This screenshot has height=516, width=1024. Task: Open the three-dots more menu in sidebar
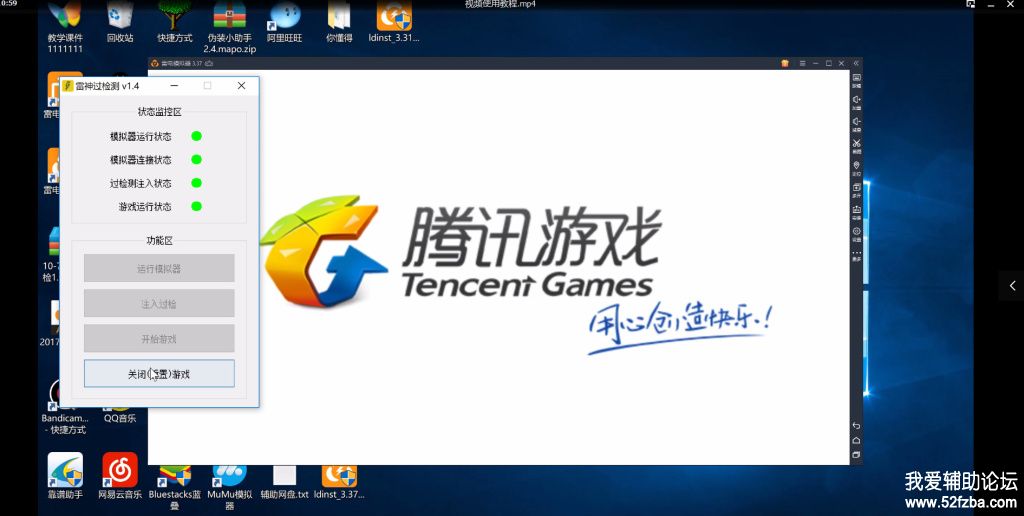click(856, 253)
